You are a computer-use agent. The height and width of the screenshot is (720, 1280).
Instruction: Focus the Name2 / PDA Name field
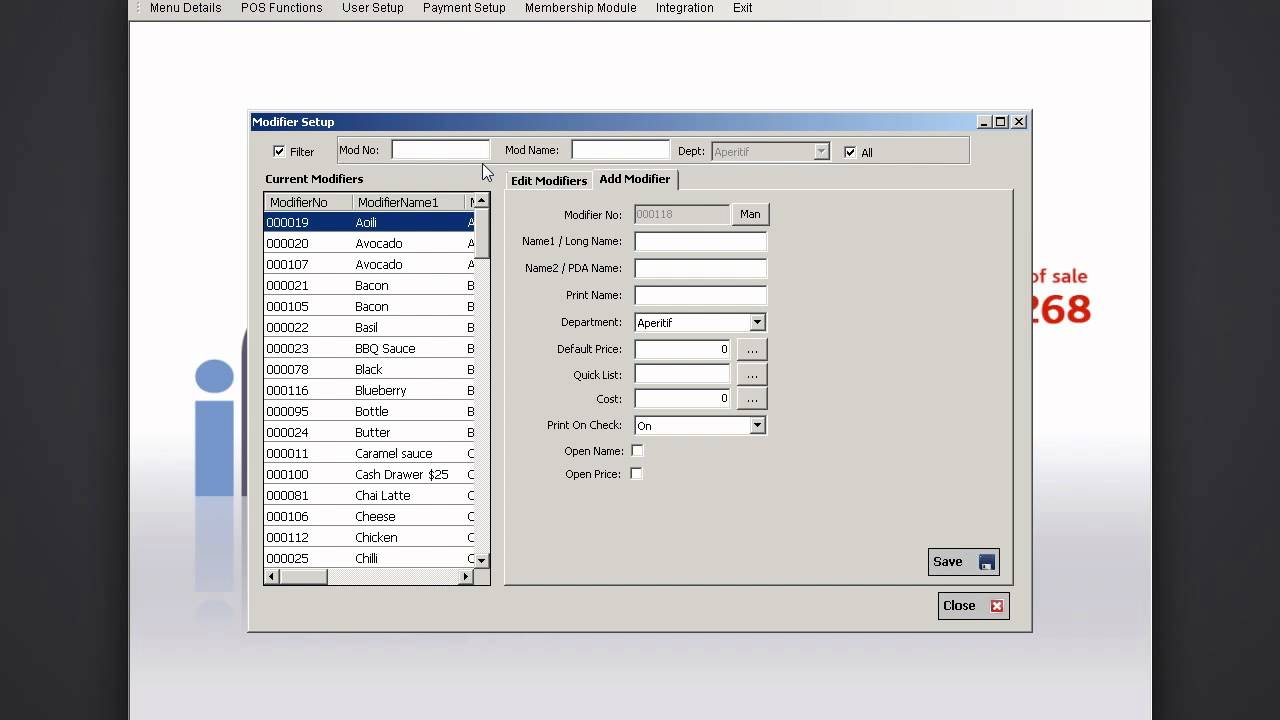tap(701, 268)
